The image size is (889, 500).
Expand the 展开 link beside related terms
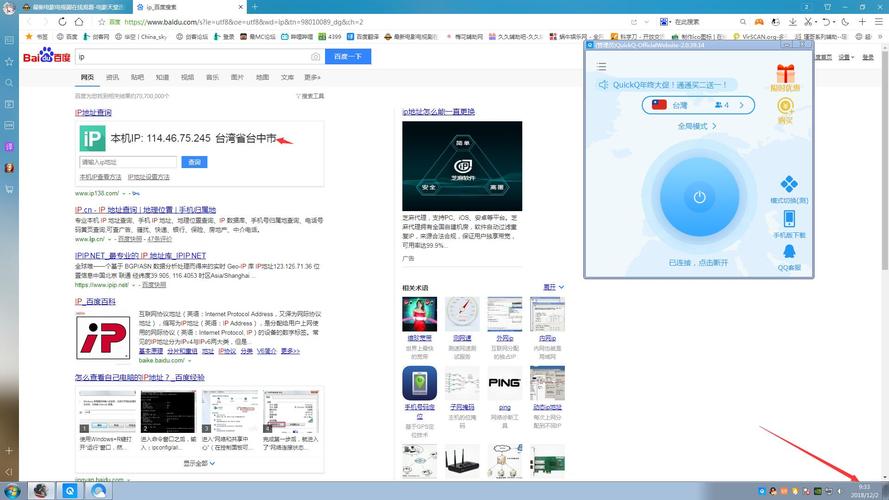point(553,287)
